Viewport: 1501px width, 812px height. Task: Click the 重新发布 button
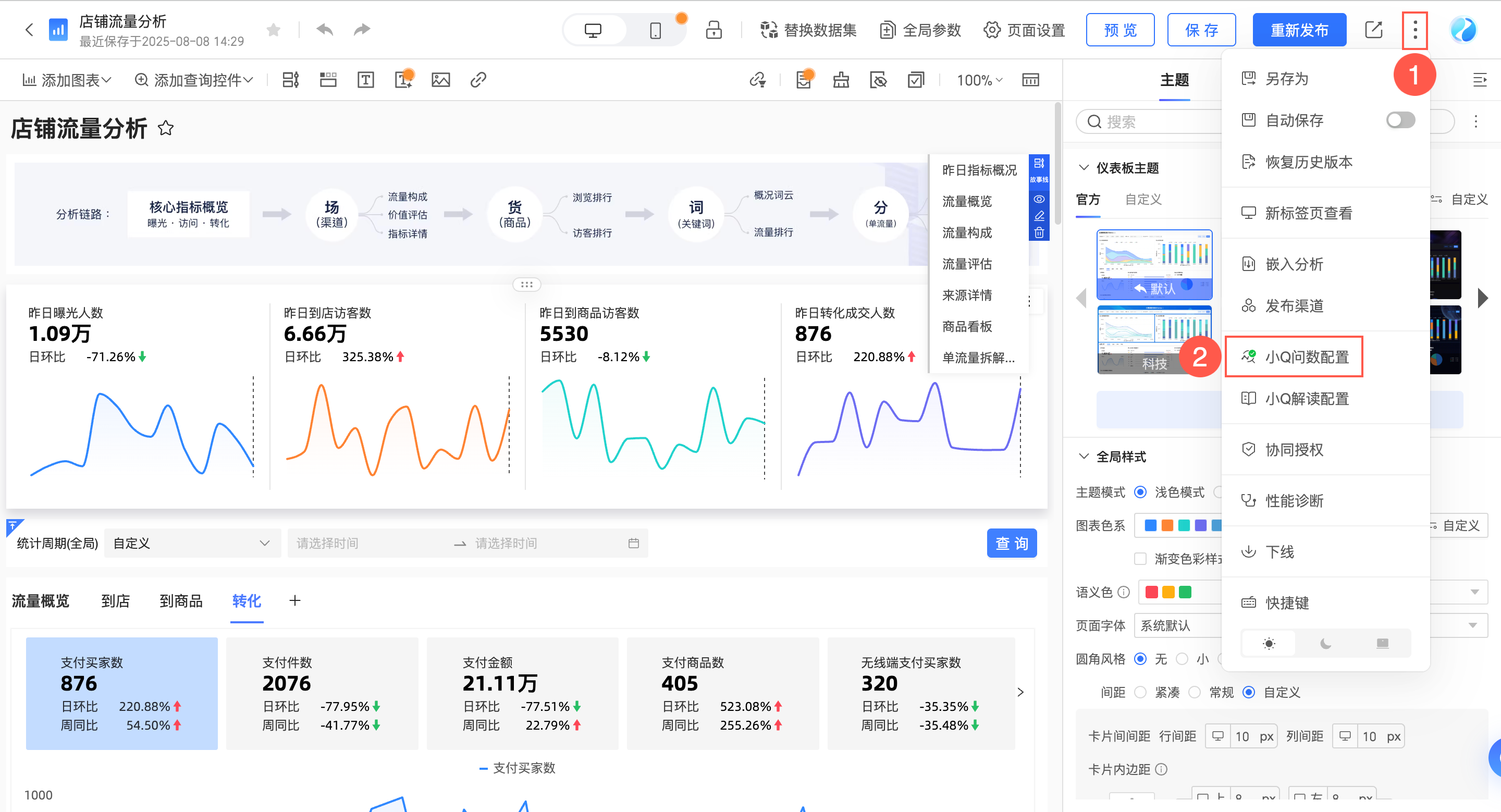(1299, 30)
